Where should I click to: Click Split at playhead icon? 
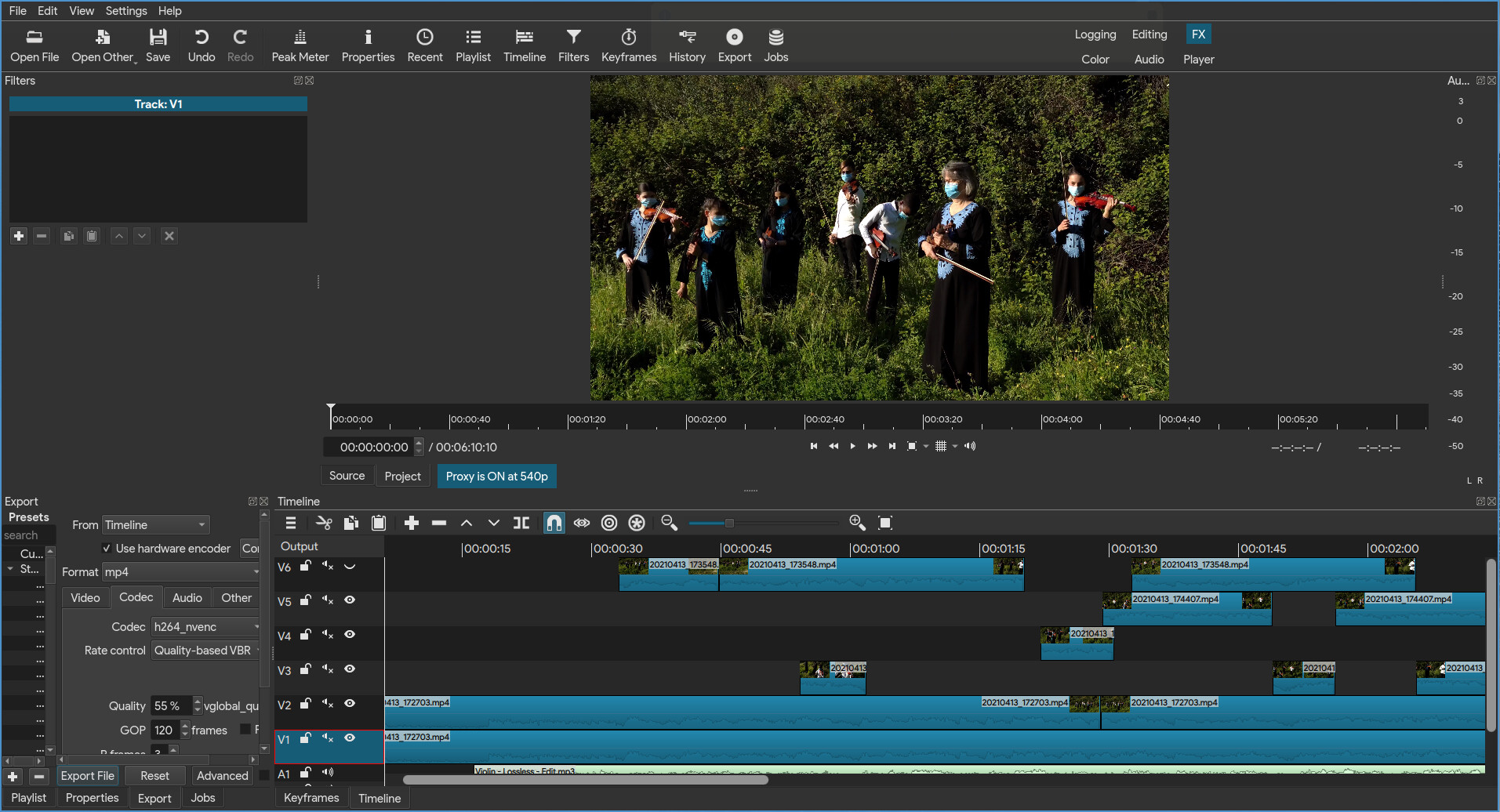click(x=521, y=523)
